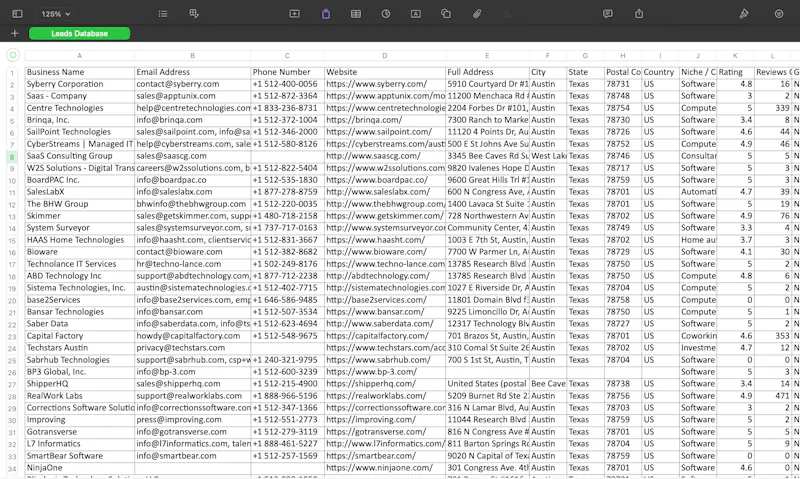This screenshot has width=800, height=479.
Task: Select the contact@bioware.com cell
Action: point(192,252)
